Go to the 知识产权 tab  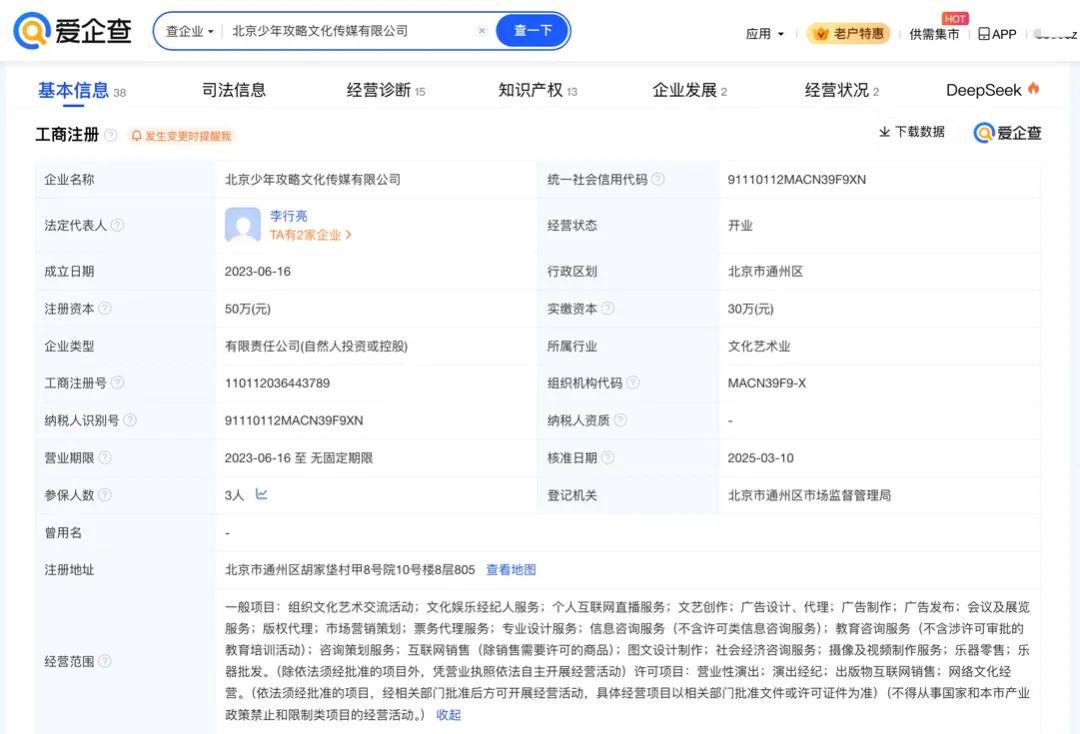[x=537, y=90]
